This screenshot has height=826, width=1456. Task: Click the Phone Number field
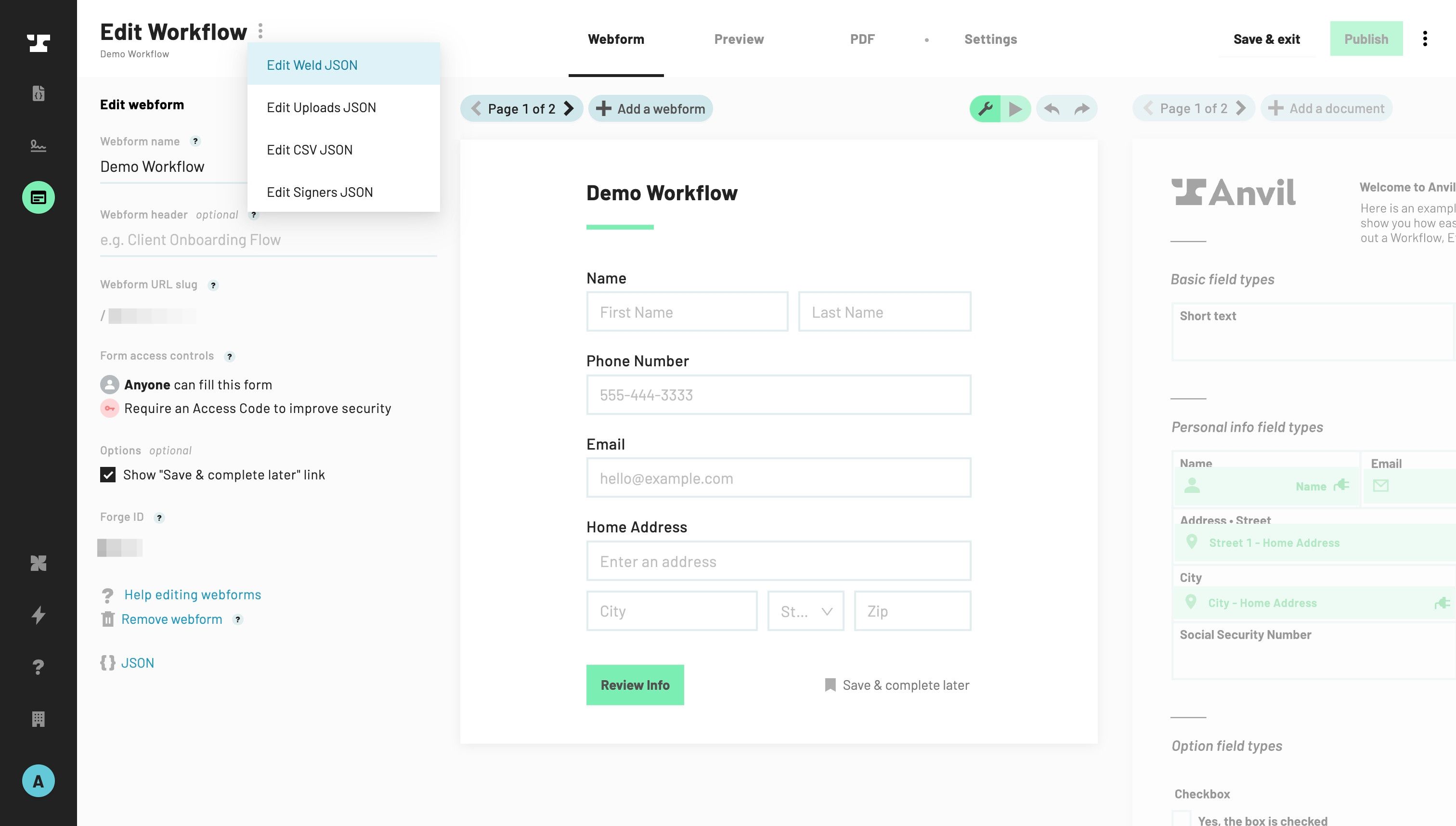tap(779, 395)
